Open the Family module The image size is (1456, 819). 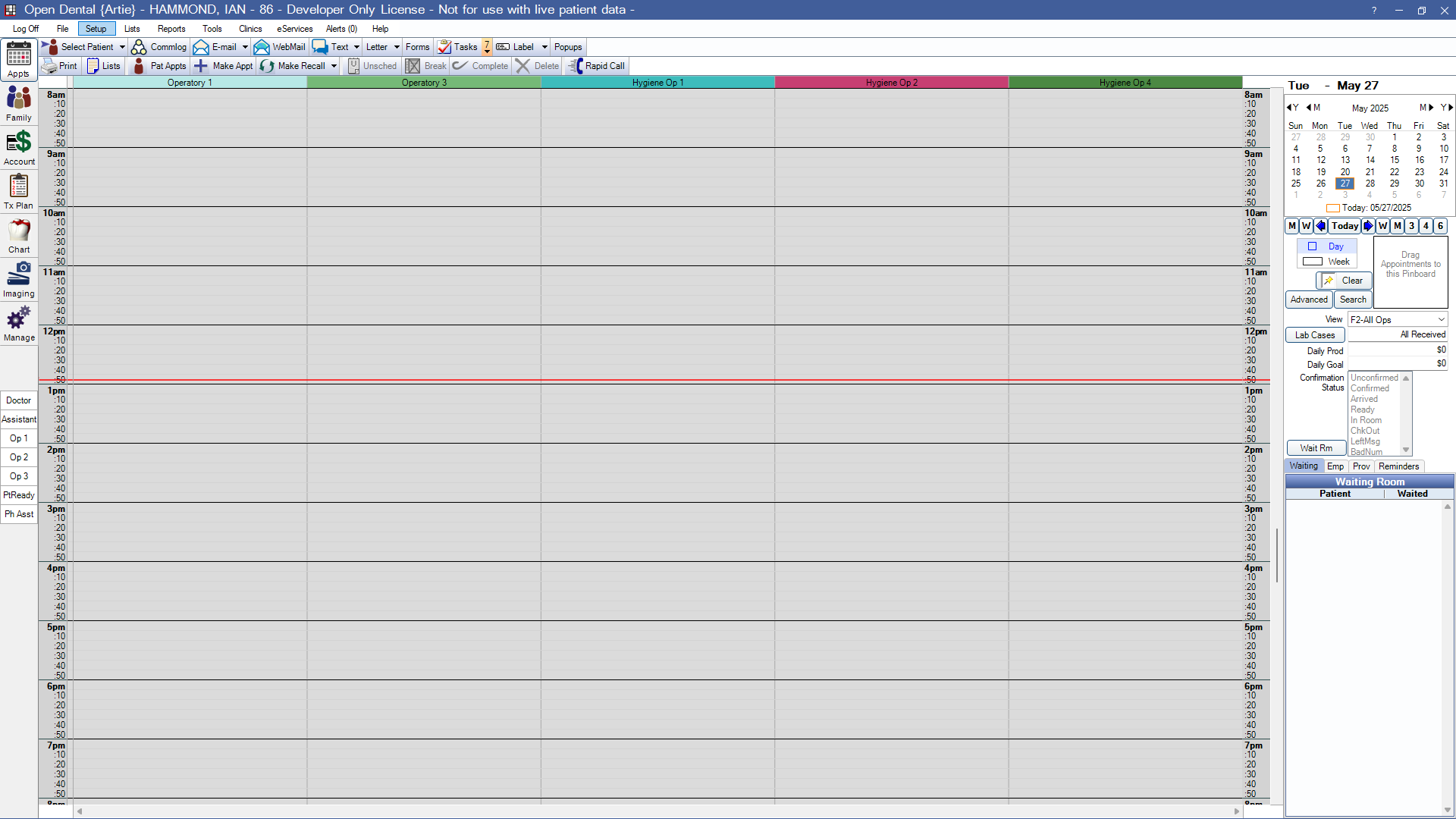[19, 103]
